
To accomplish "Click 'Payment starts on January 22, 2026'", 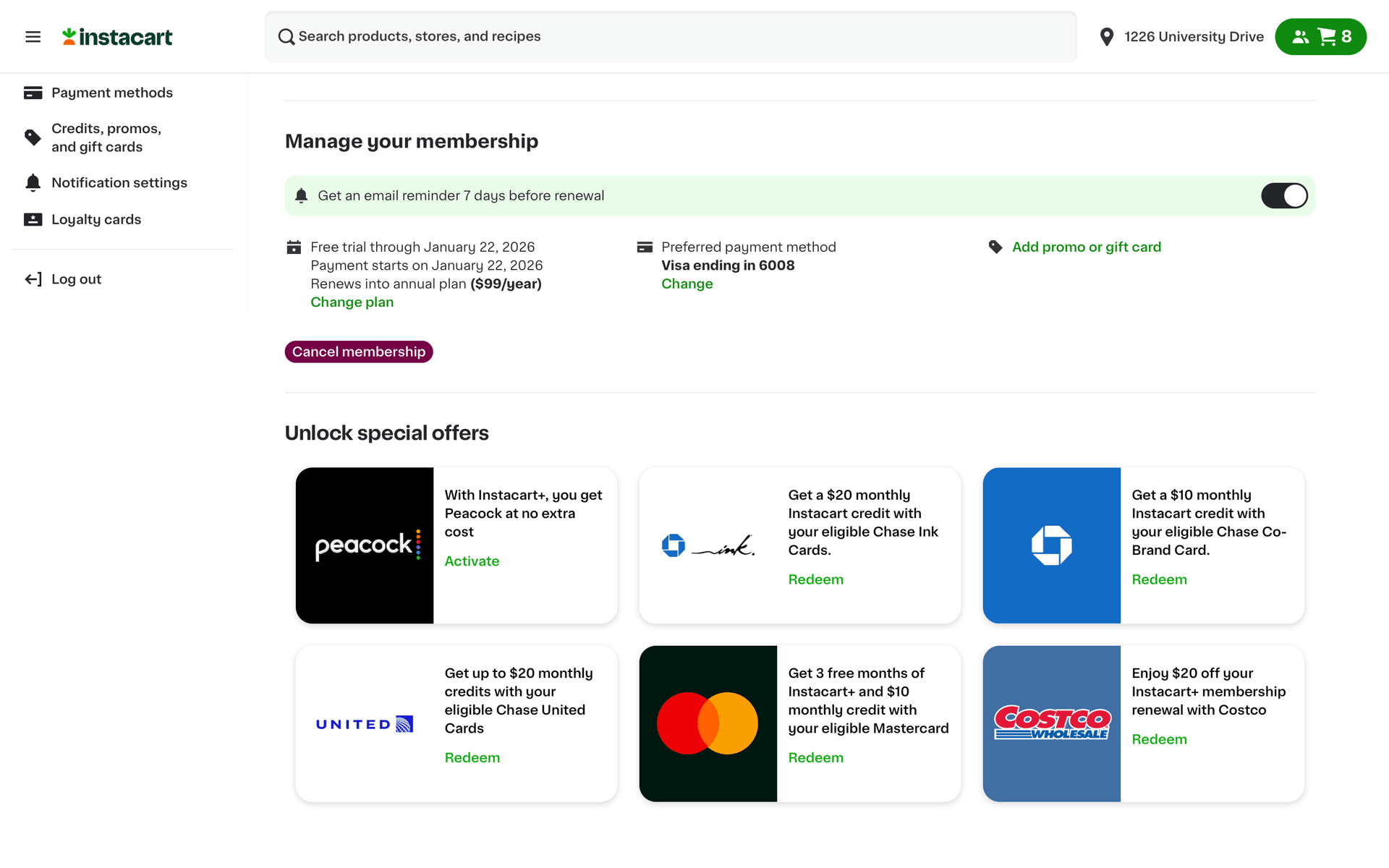I will tap(427, 265).
